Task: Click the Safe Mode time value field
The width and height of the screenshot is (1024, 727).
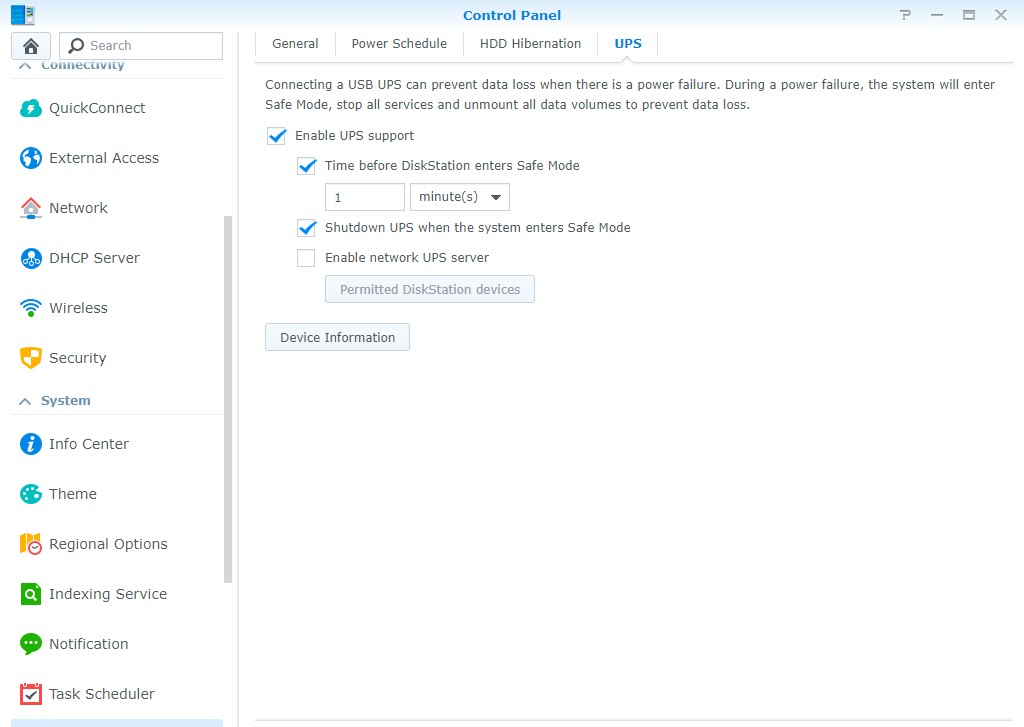Action: pyautogui.click(x=365, y=197)
